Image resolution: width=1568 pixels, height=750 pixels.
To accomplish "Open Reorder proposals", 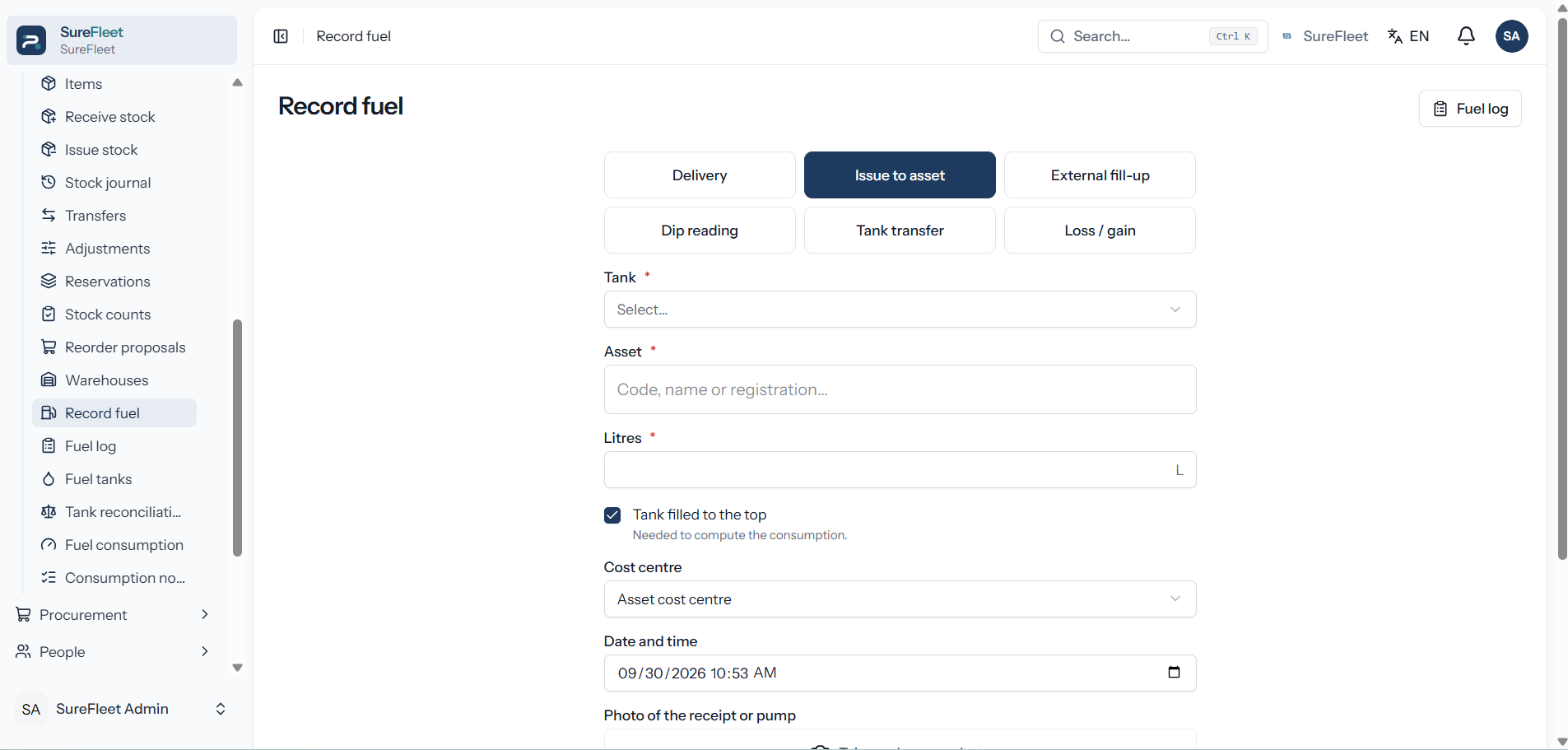I will (114, 347).
